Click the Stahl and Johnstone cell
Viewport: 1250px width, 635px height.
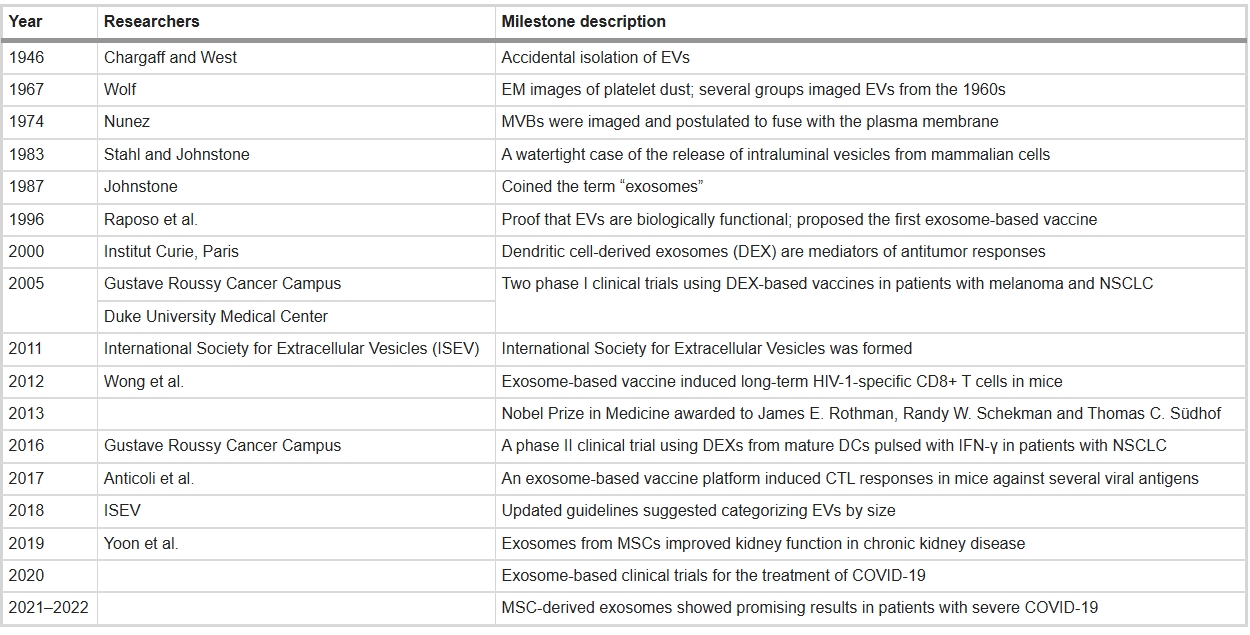pyautogui.click(x=177, y=154)
